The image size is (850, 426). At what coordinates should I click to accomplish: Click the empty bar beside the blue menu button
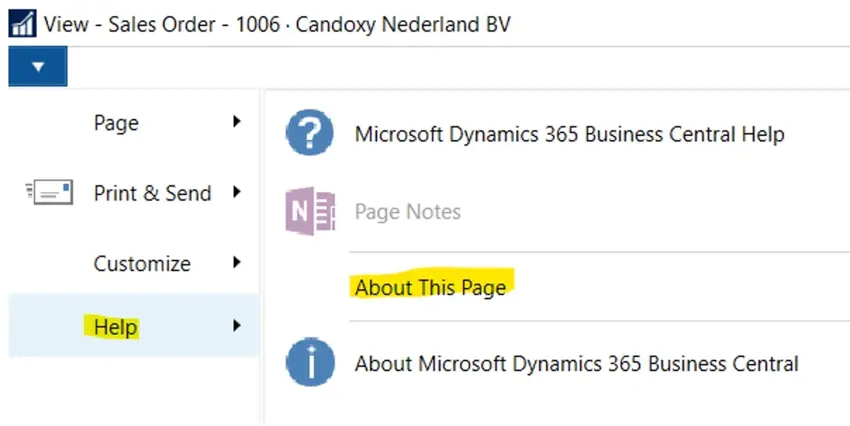coord(450,67)
